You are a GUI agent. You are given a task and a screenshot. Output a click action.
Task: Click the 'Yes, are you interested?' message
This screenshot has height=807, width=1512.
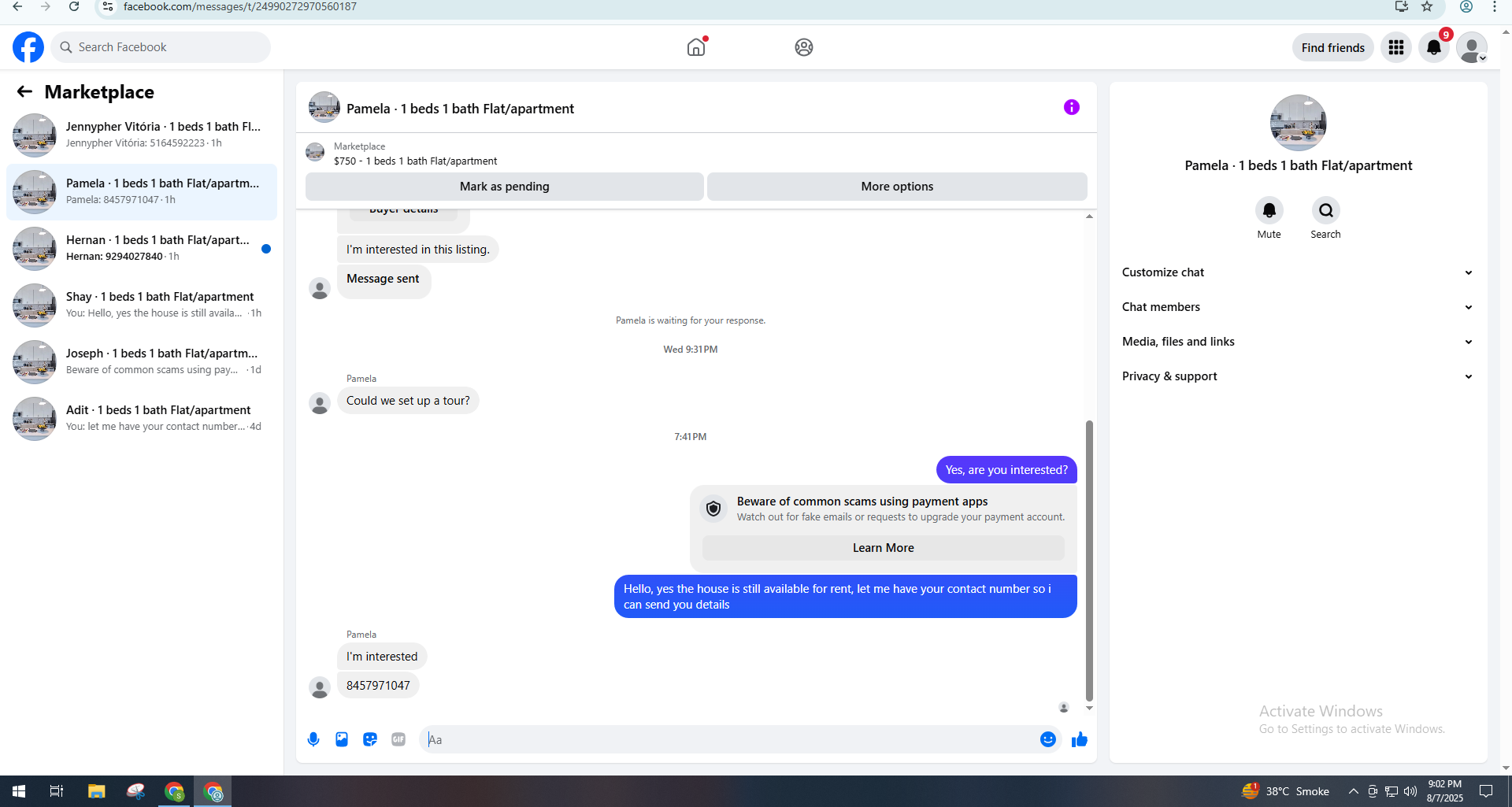coord(1006,470)
